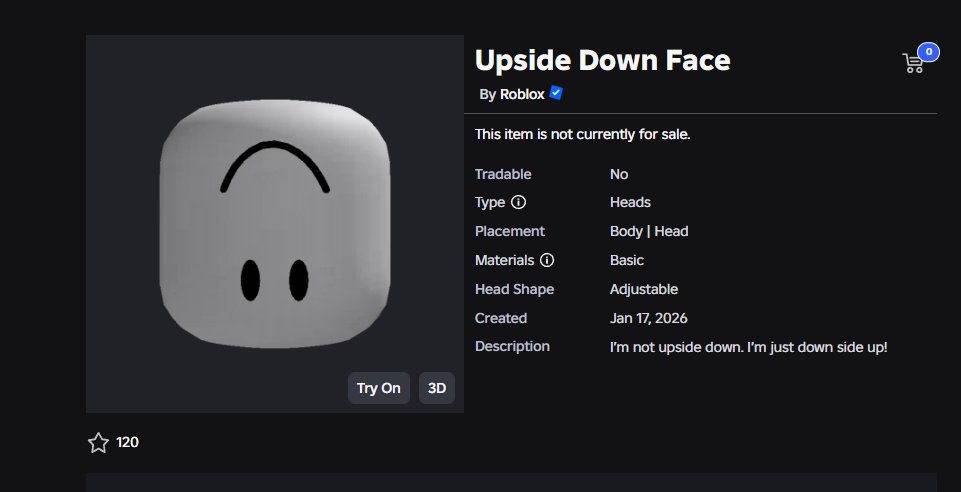Image resolution: width=961 pixels, height=492 pixels.
Task: Click the 'This item is not currently for sale.' text
Action: [x=583, y=134]
